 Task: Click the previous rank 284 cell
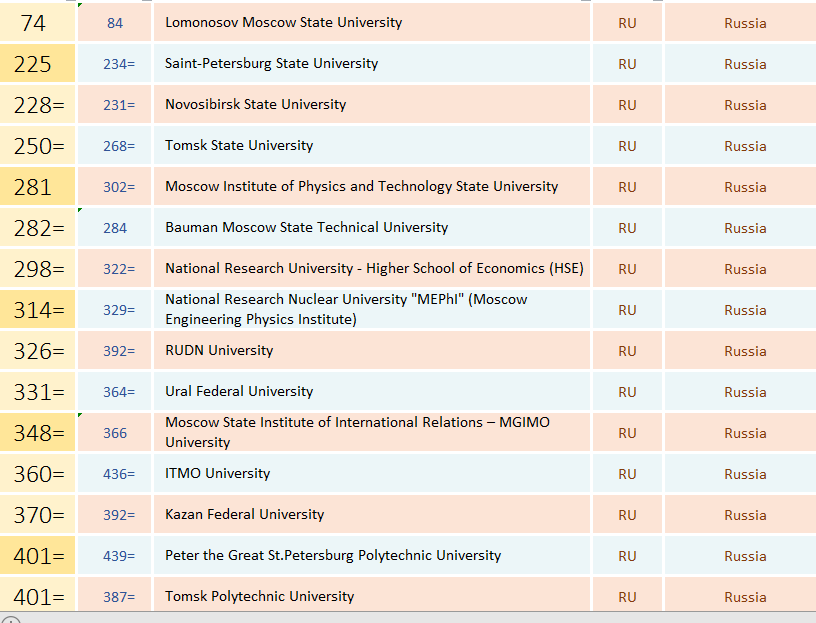tap(114, 227)
